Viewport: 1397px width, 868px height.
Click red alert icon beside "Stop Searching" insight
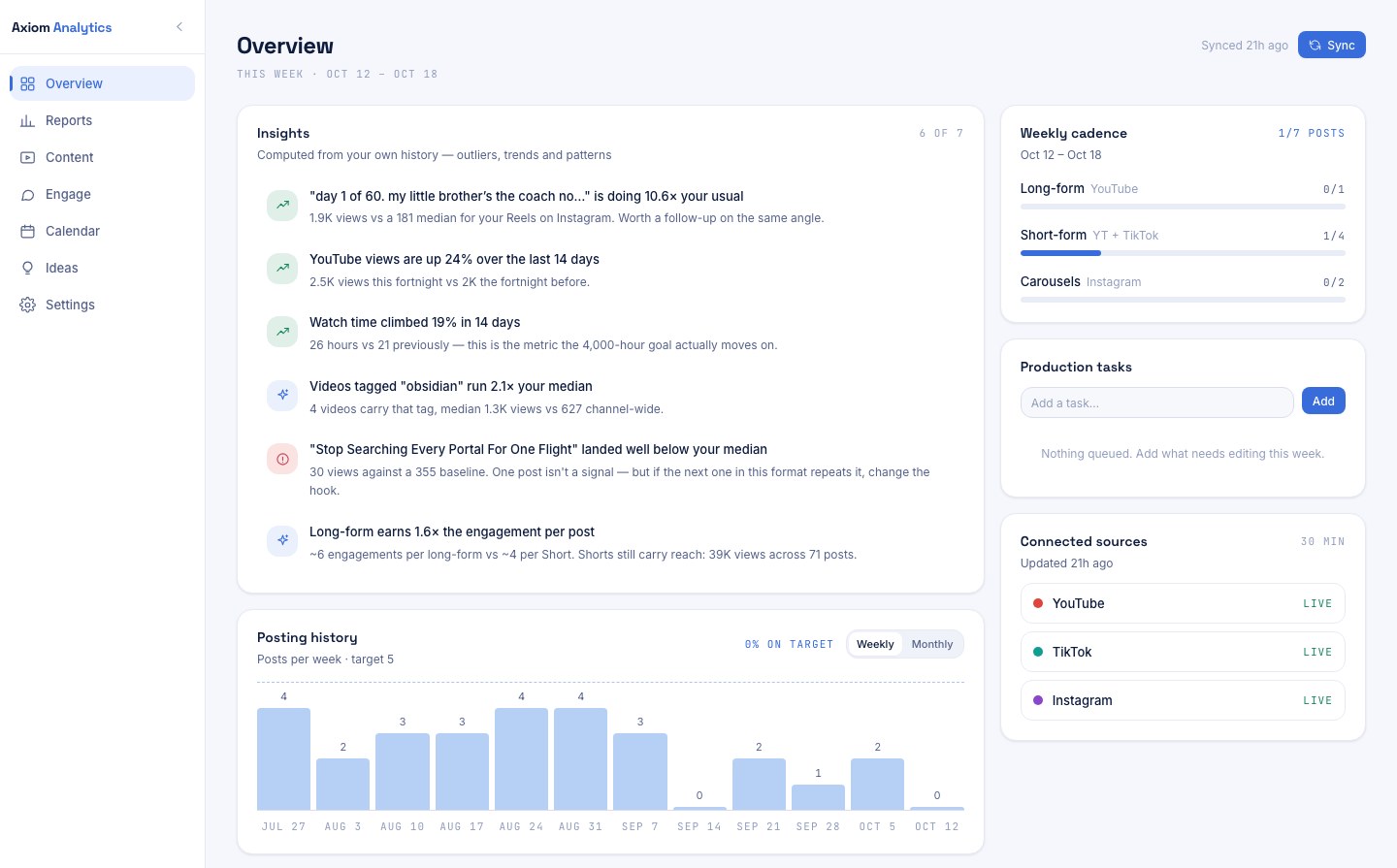282,459
